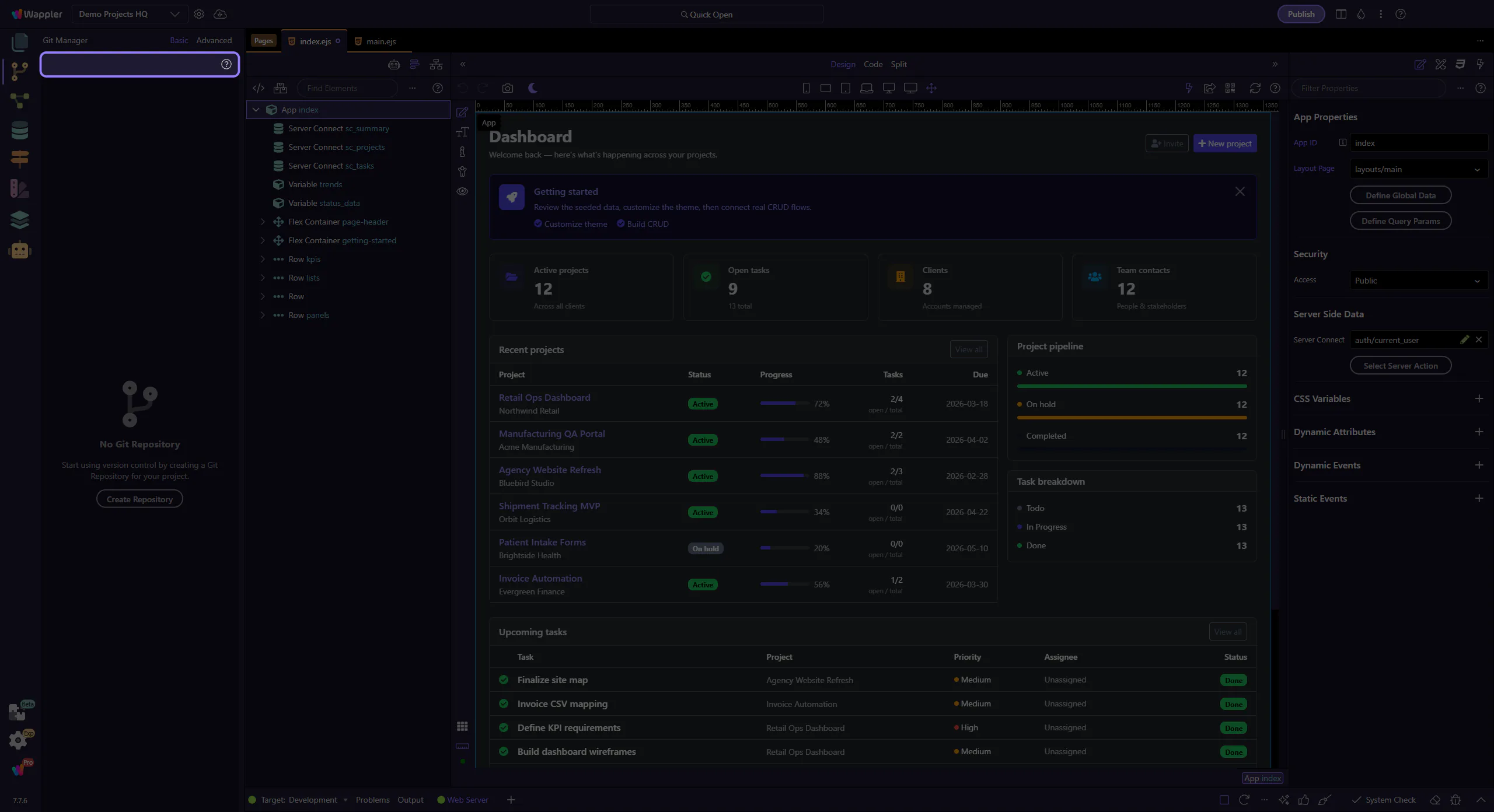This screenshot has width=1494, height=812.
Task: Open the Demo Projects HQ project dropdown
Action: (x=130, y=14)
